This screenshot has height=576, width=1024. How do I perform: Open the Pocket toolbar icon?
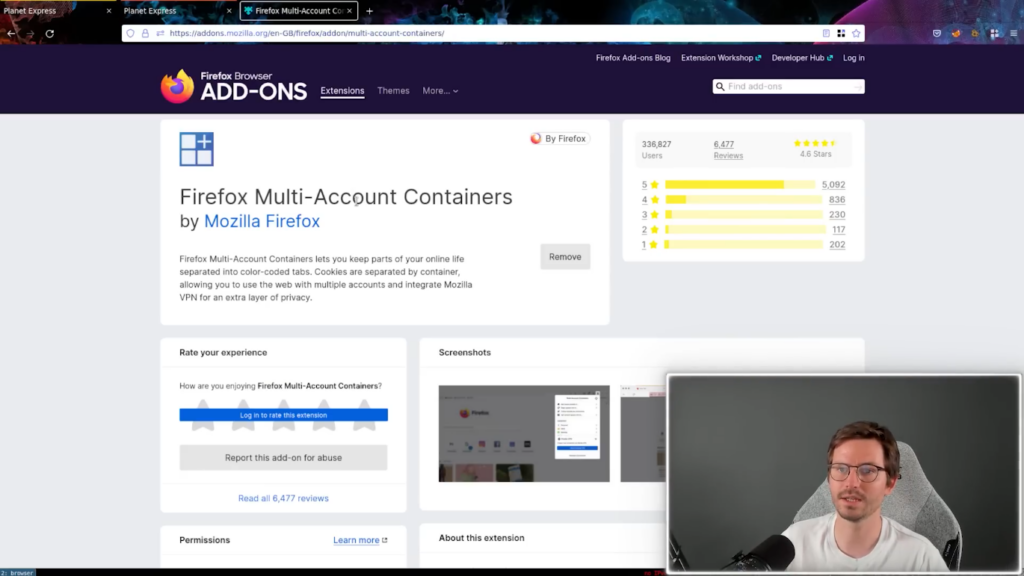tap(937, 33)
